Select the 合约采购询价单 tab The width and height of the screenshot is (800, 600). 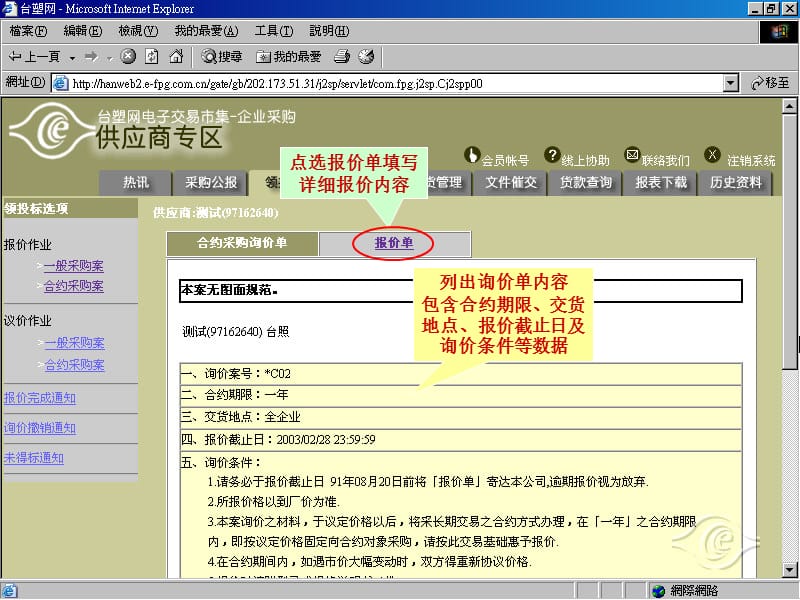242,243
